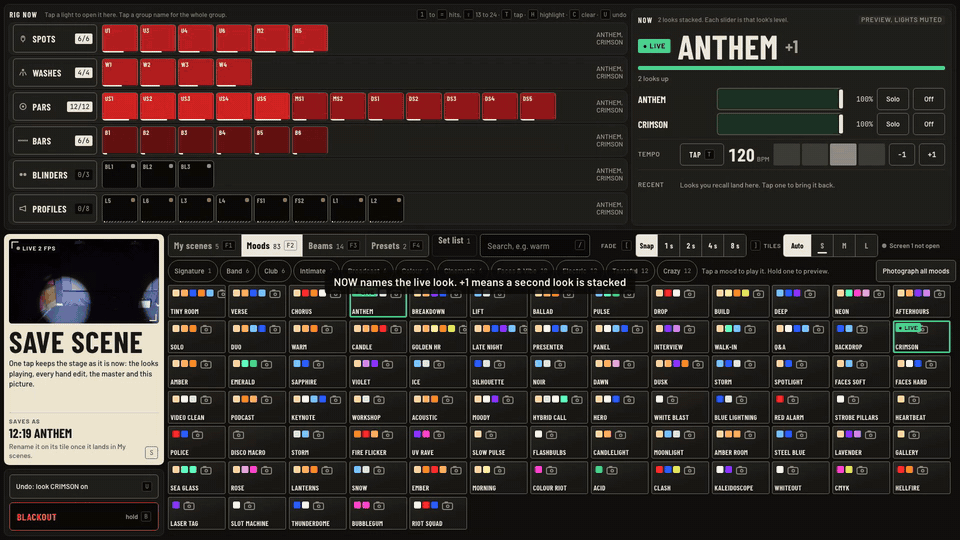The image size is (960, 540).
Task: Click camera icon on POLICE tile
Action: pyautogui.click(x=197, y=435)
